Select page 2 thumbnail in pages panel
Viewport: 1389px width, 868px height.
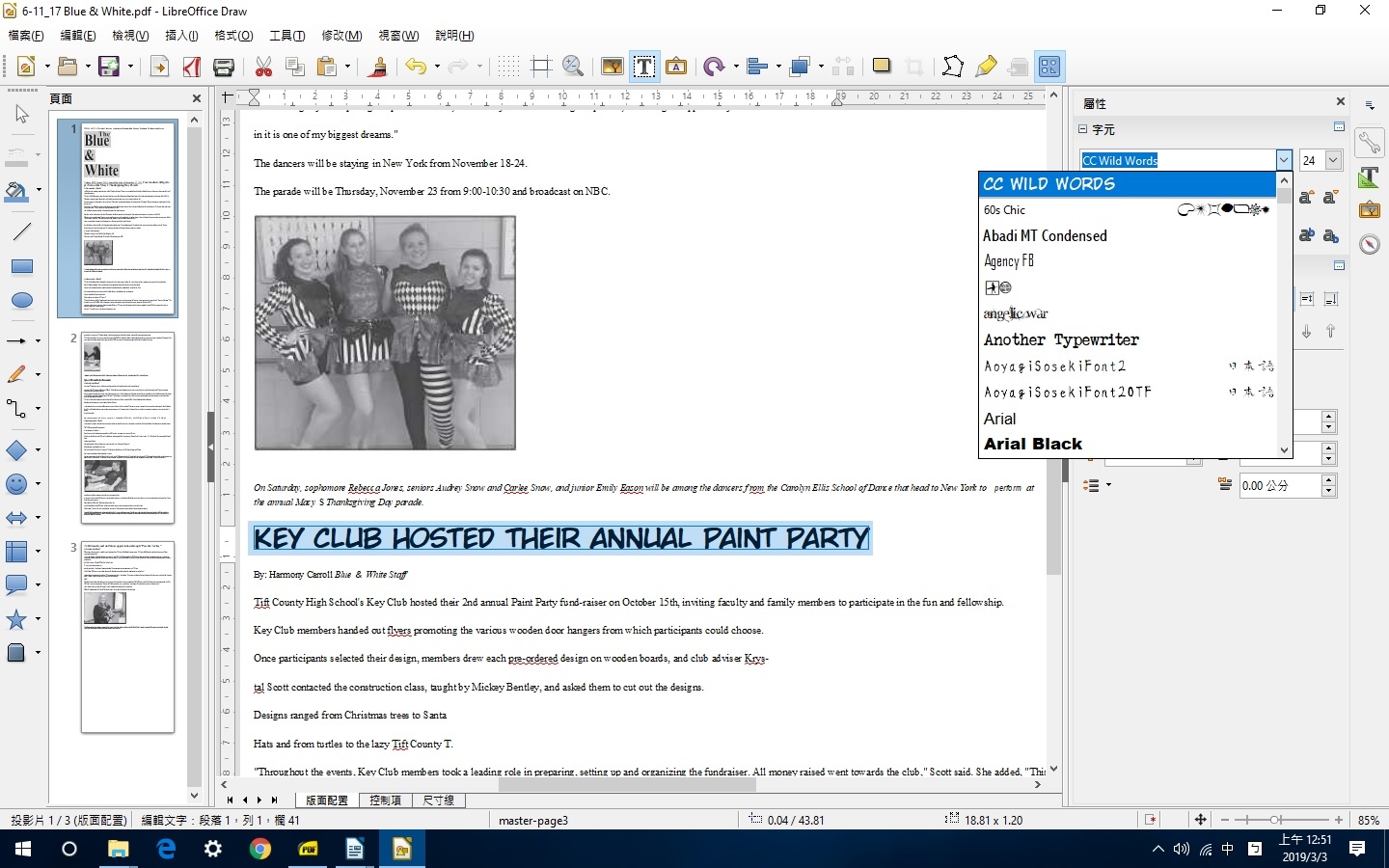point(128,428)
